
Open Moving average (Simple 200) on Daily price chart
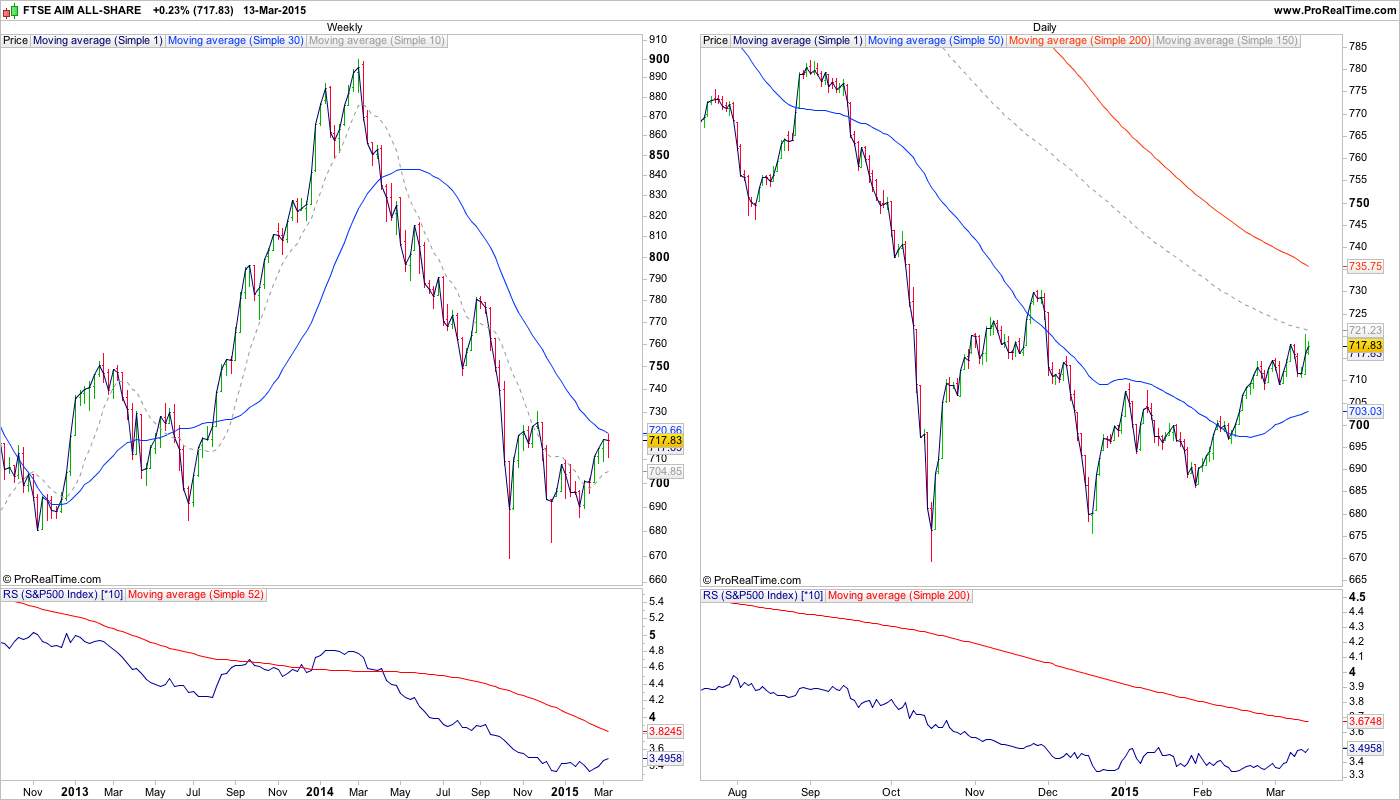point(1080,41)
